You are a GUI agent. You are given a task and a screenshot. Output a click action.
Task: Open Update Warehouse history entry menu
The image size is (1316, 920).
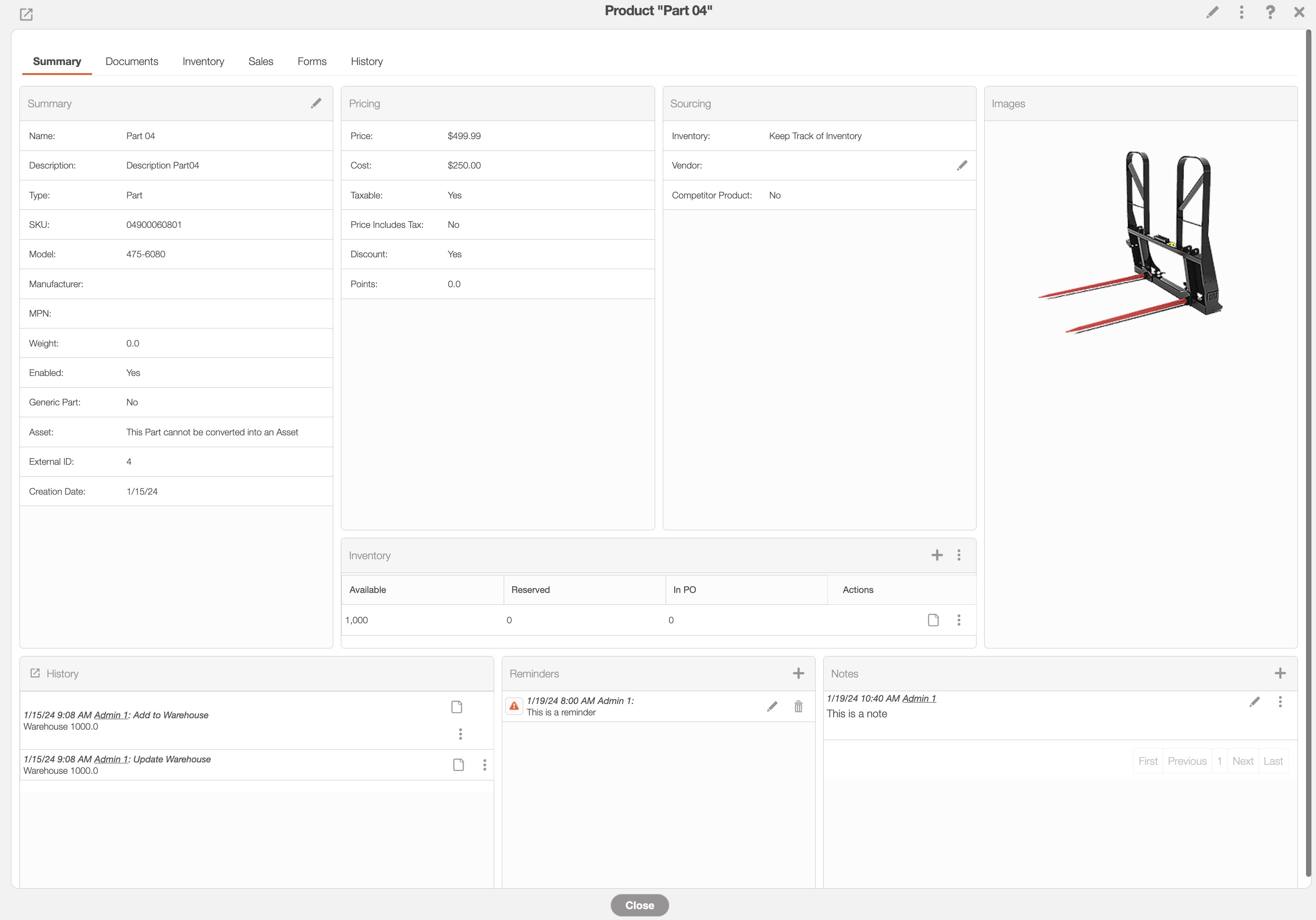tap(484, 765)
